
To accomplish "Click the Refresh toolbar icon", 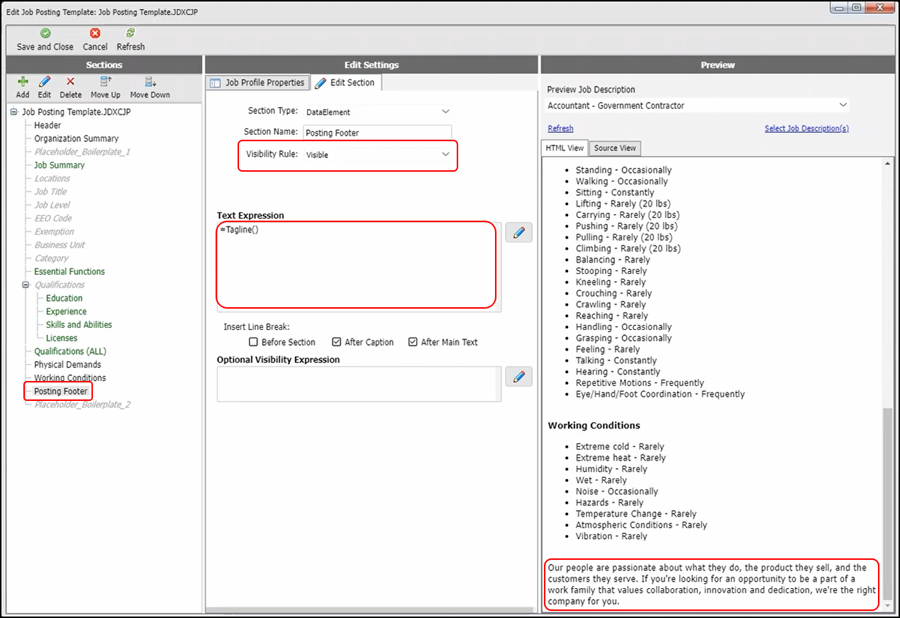I will click(130, 33).
